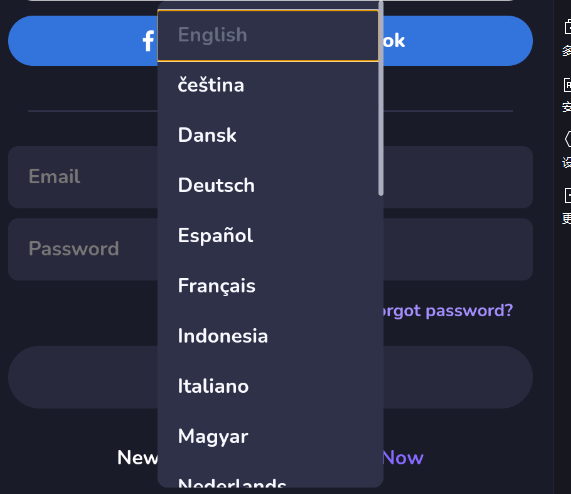
Task: Click the purple "Now" sign-up link
Action: [x=403, y=458]
